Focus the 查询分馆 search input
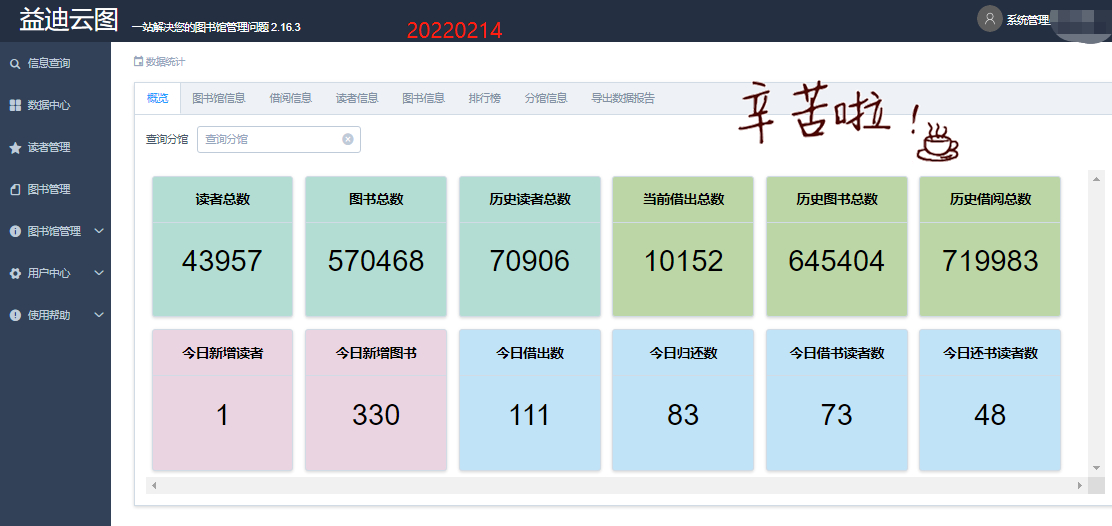 pos(270,140)
